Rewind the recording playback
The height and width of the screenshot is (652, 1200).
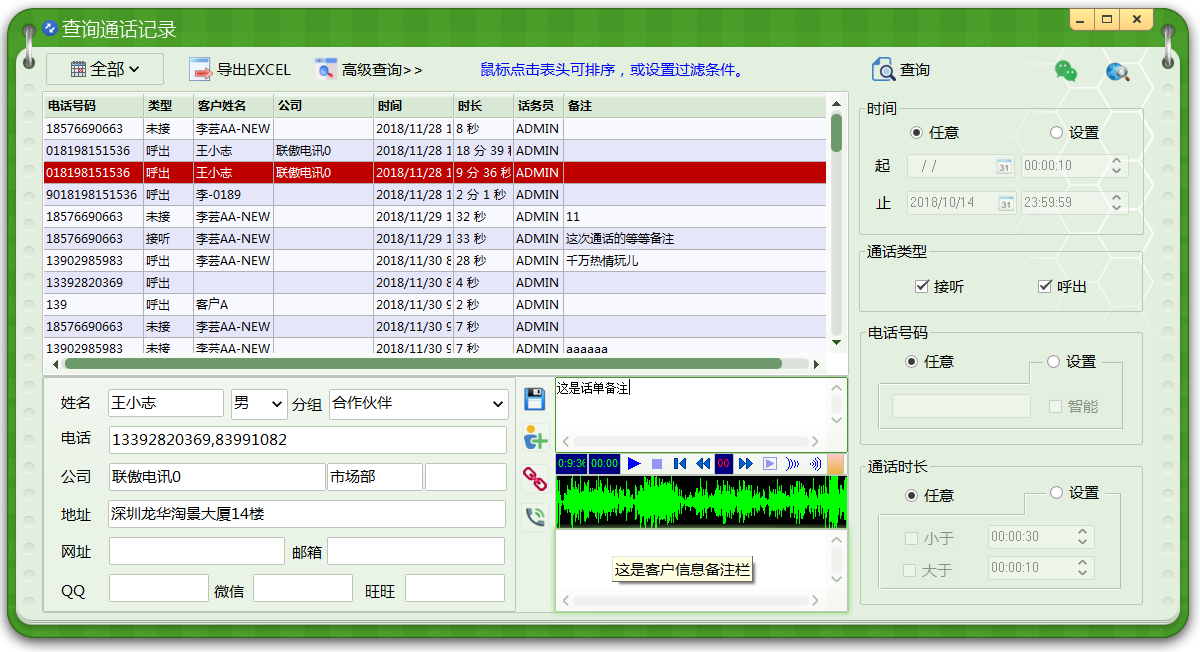coord(703,464)
